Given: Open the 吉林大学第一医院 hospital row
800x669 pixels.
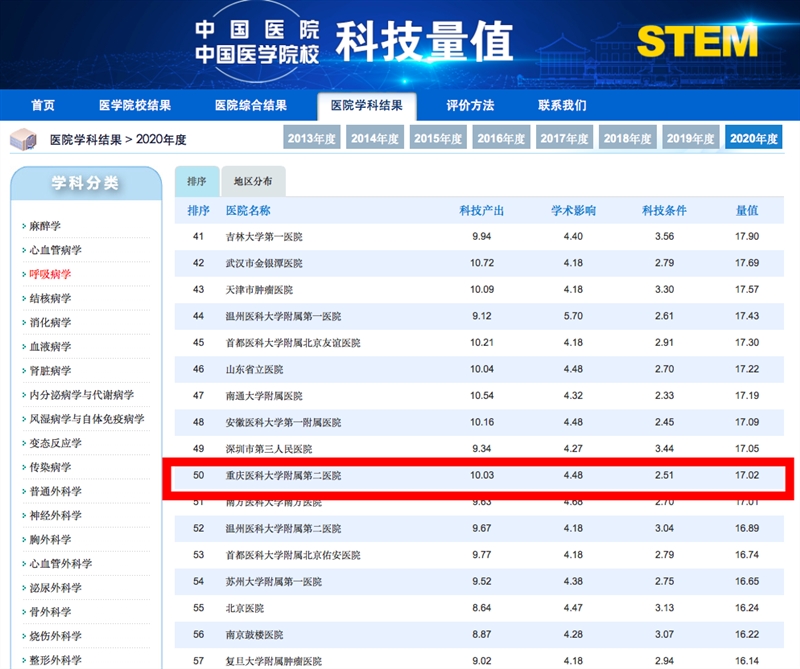Looking at the screenshot, I should (264, 237).
